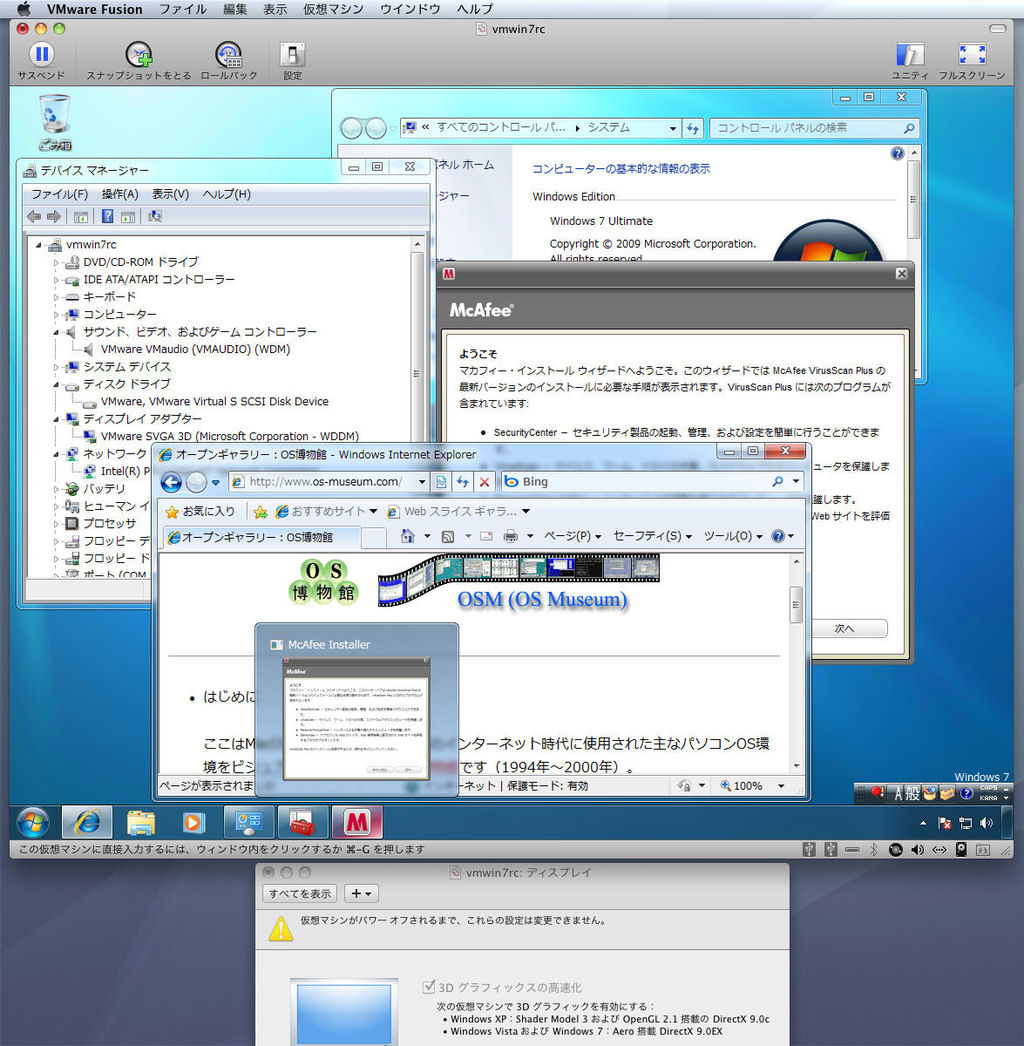This screenshot has width=1024, height=1046.
Task: Select the McAfee red M taskbar icon
Action: 357,822
